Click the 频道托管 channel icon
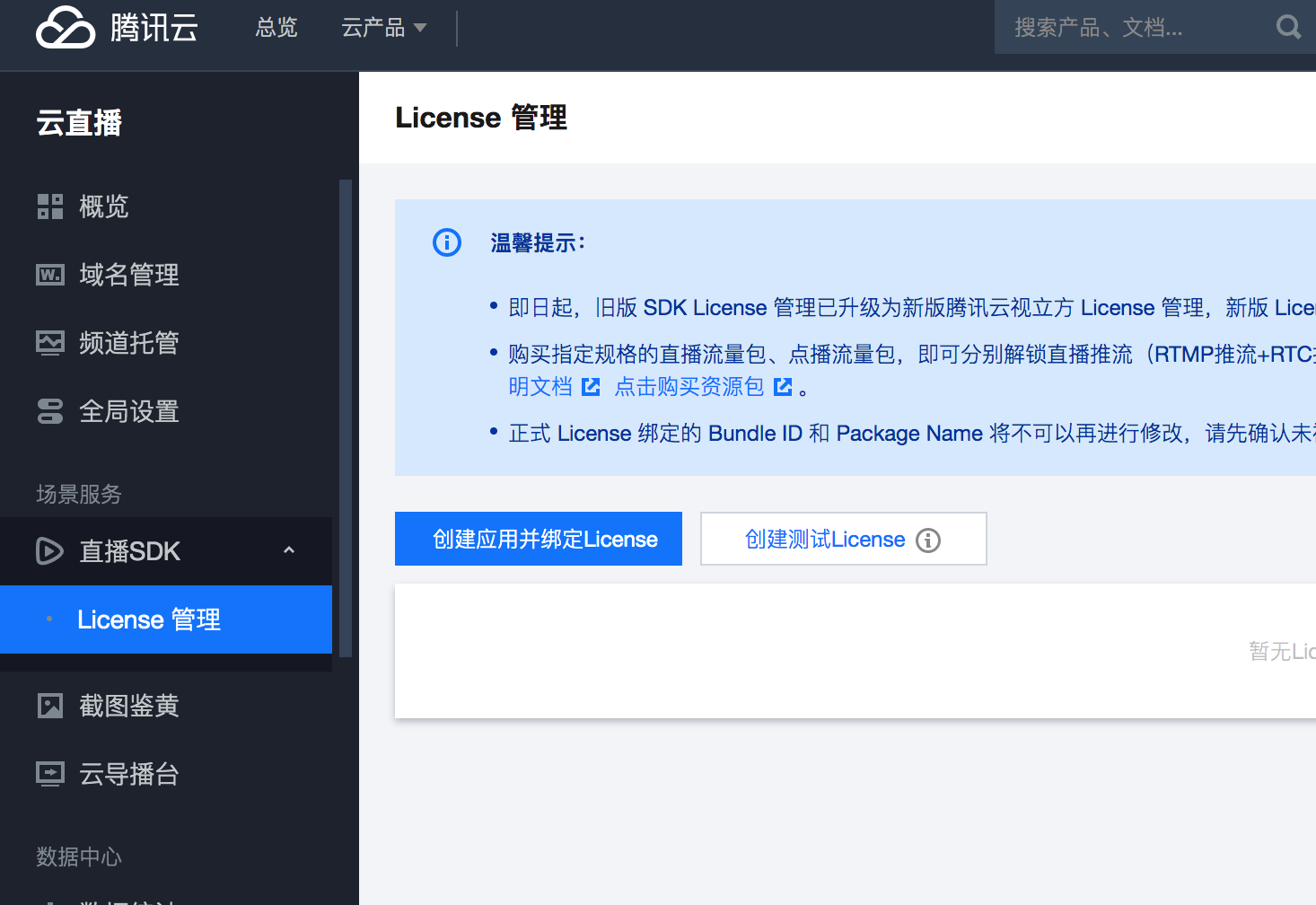Image resolution: width=1316 pixels, height=905 pixels. [50, 343]
